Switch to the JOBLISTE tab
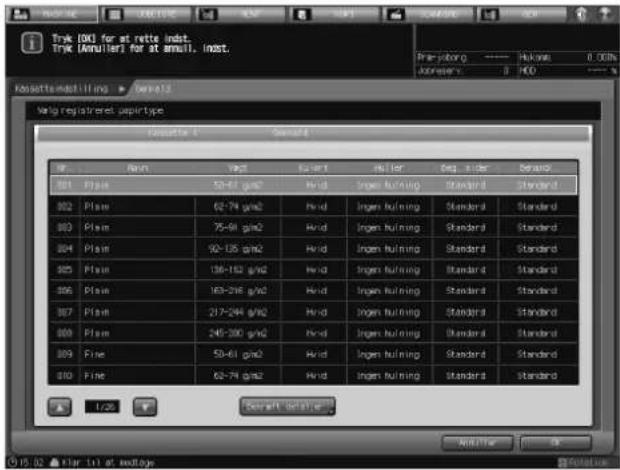Image resolution: width=620 pixels, height=470 pixels. [147, 15]
